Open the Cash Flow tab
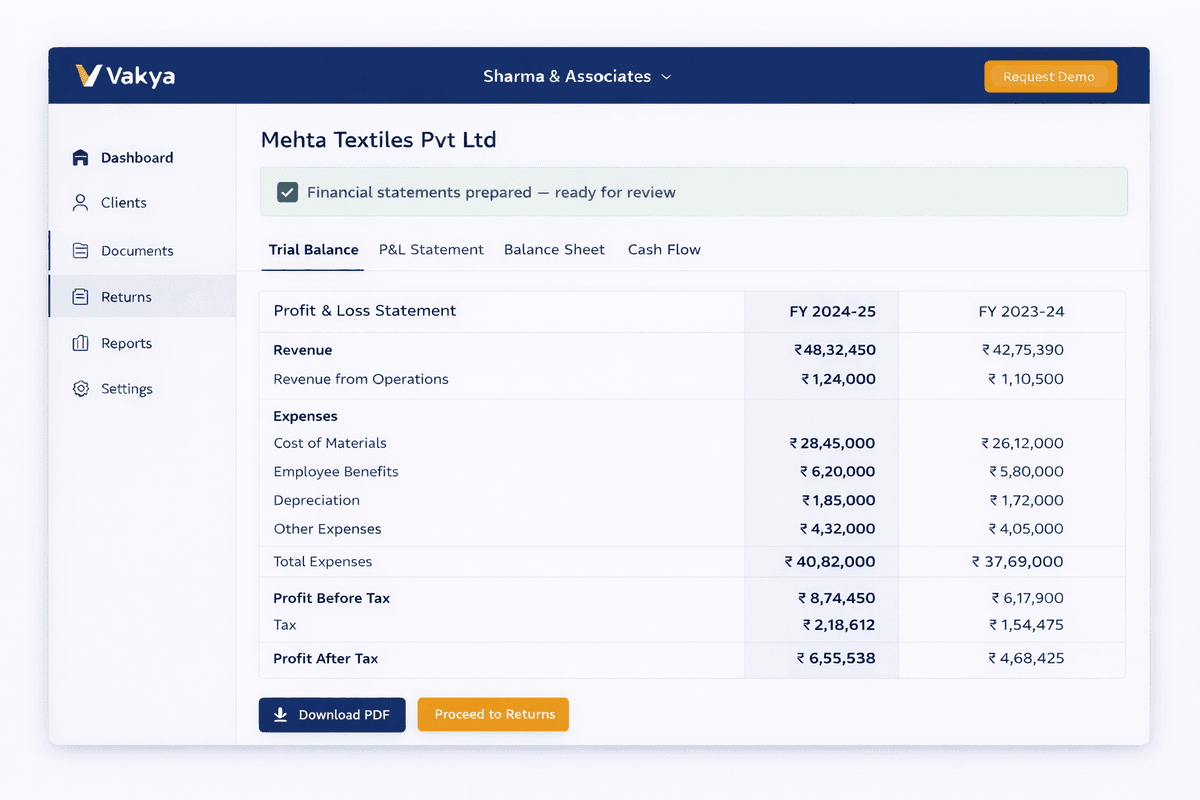 tap(664, 249)
